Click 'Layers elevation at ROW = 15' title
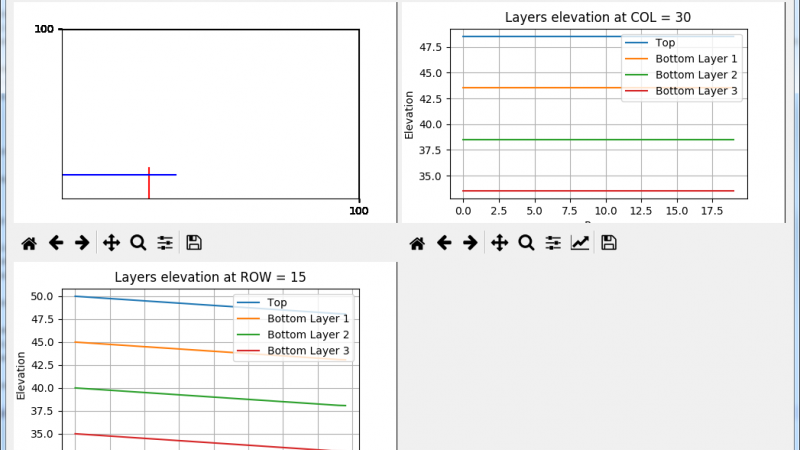 (x=210, y=277)
